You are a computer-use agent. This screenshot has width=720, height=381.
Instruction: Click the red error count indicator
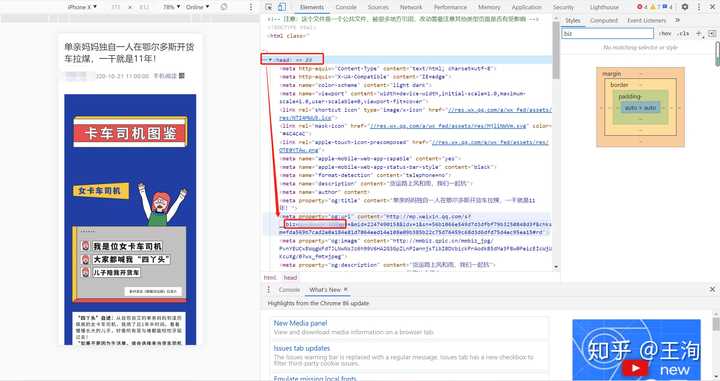coord(642,7)
